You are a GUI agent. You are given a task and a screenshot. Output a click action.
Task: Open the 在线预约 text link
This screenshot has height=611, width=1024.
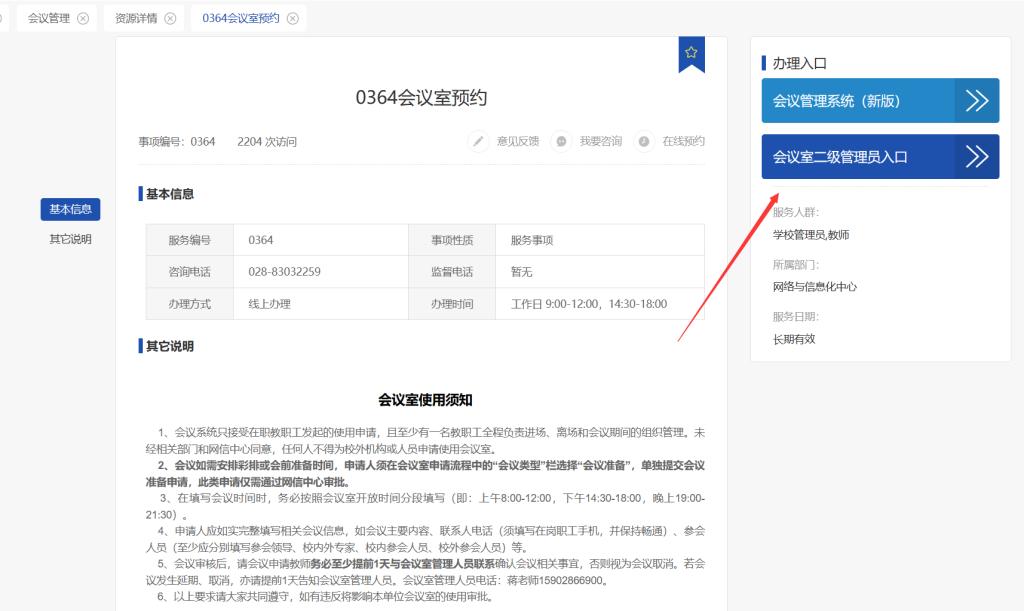pyautogui.click(x=683, y=141)
